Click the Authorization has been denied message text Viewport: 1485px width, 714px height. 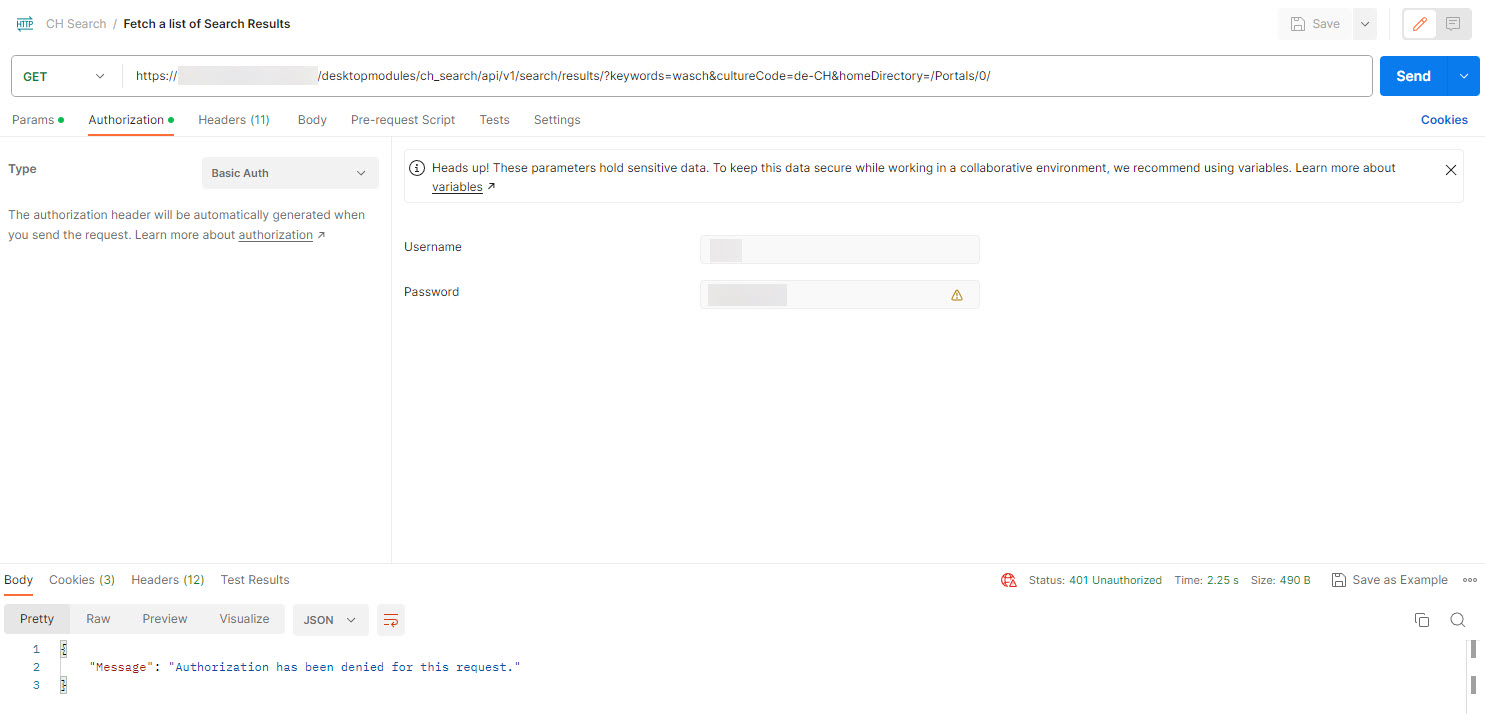coord(345,667)
